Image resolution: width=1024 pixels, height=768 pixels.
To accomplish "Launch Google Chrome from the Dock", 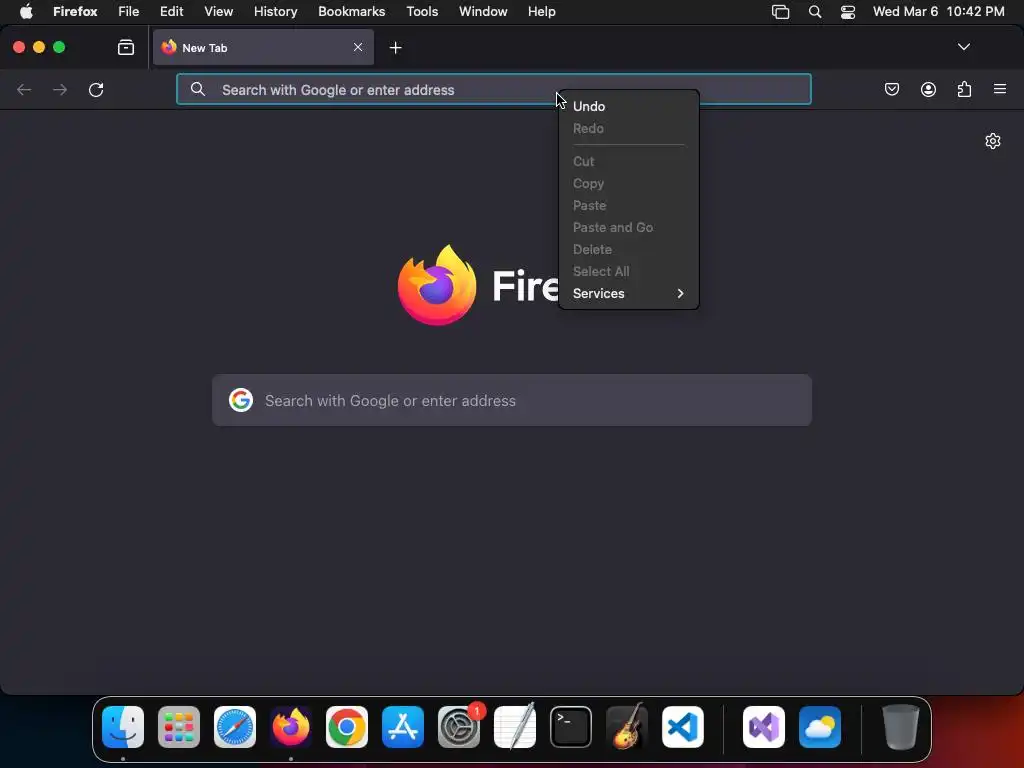I will pyautogui.click(x=347, y=727).
